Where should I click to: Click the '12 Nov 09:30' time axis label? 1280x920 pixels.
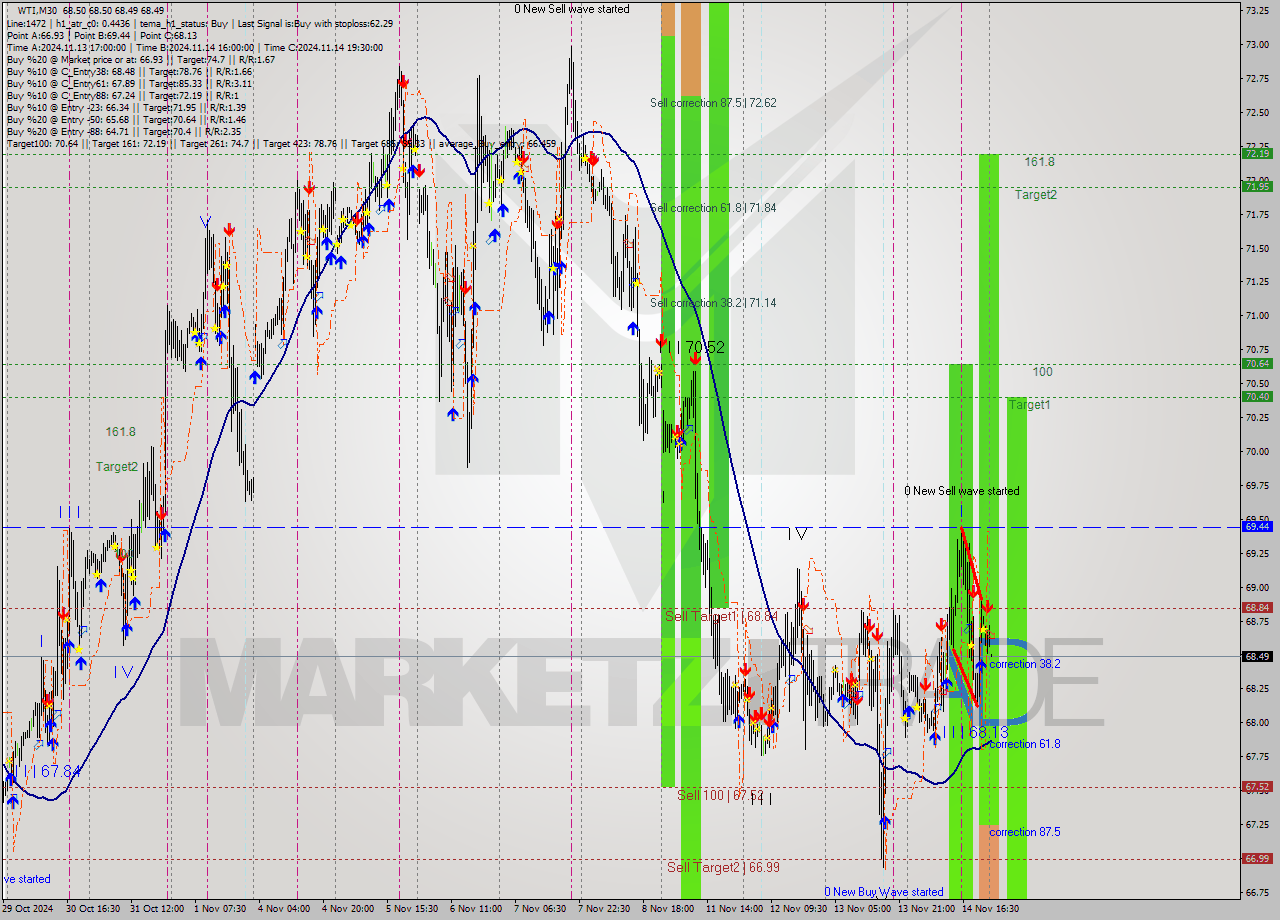(798, 909)
